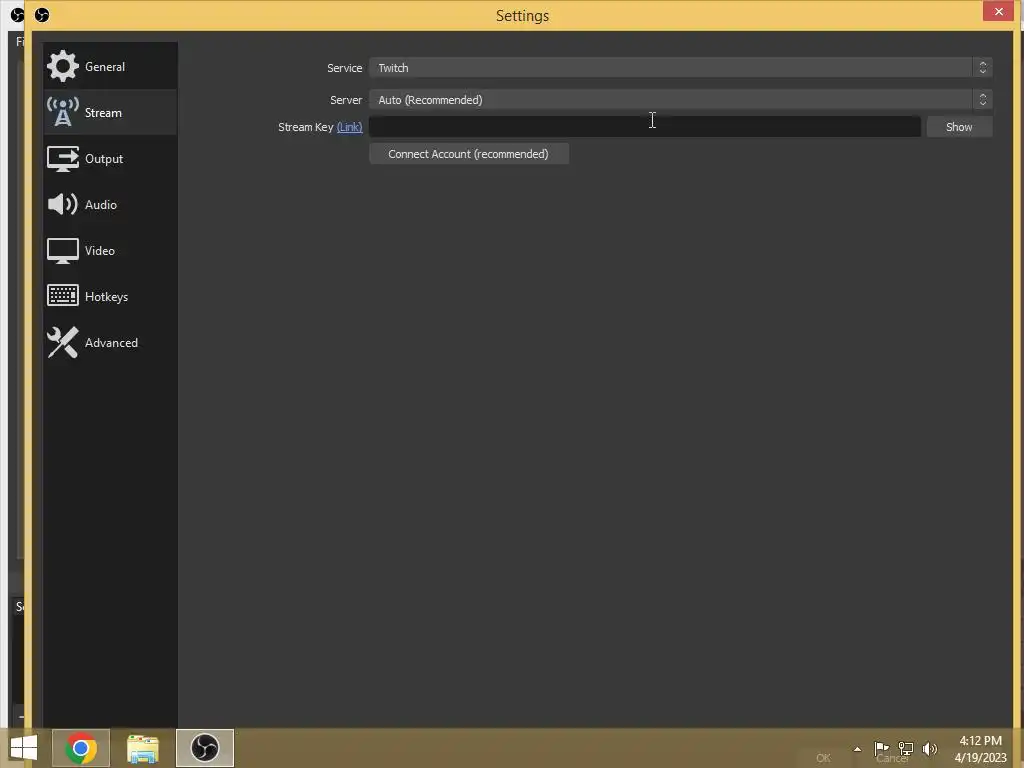Open the Service dropdown showing Twitch

(x=680, y=68)
